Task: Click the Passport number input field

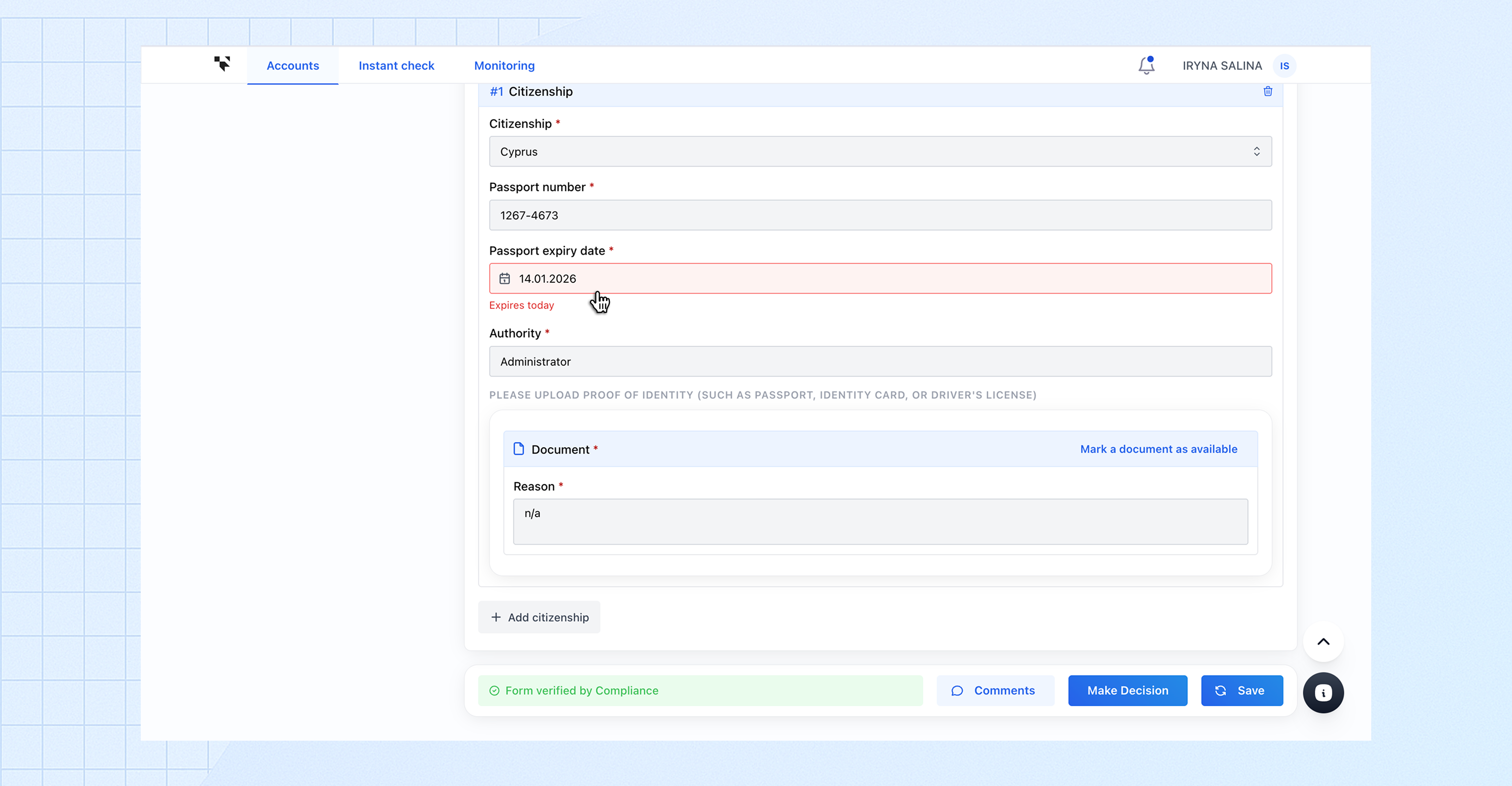Action: point(880,215)
